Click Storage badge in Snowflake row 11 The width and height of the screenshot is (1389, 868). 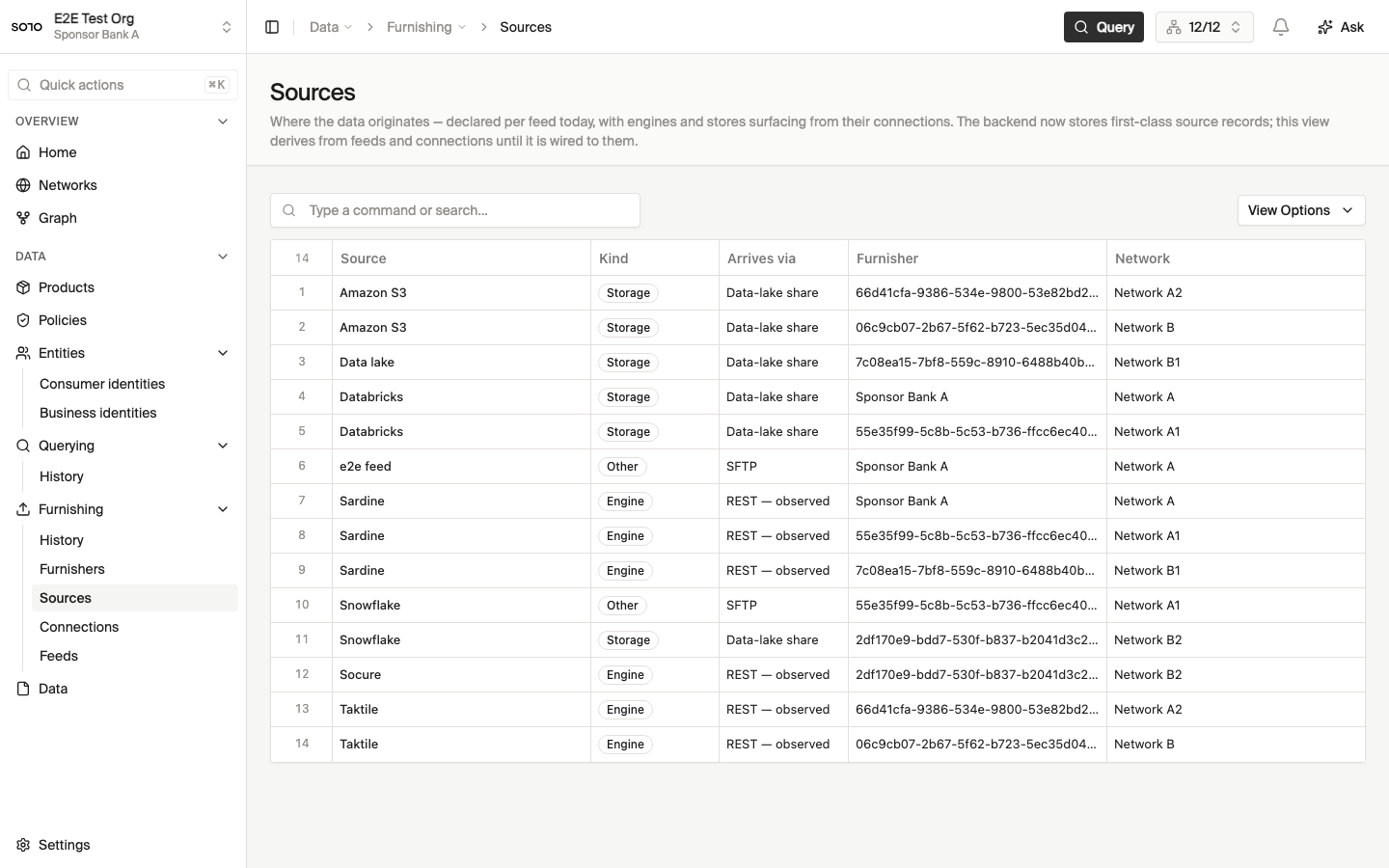628,640
